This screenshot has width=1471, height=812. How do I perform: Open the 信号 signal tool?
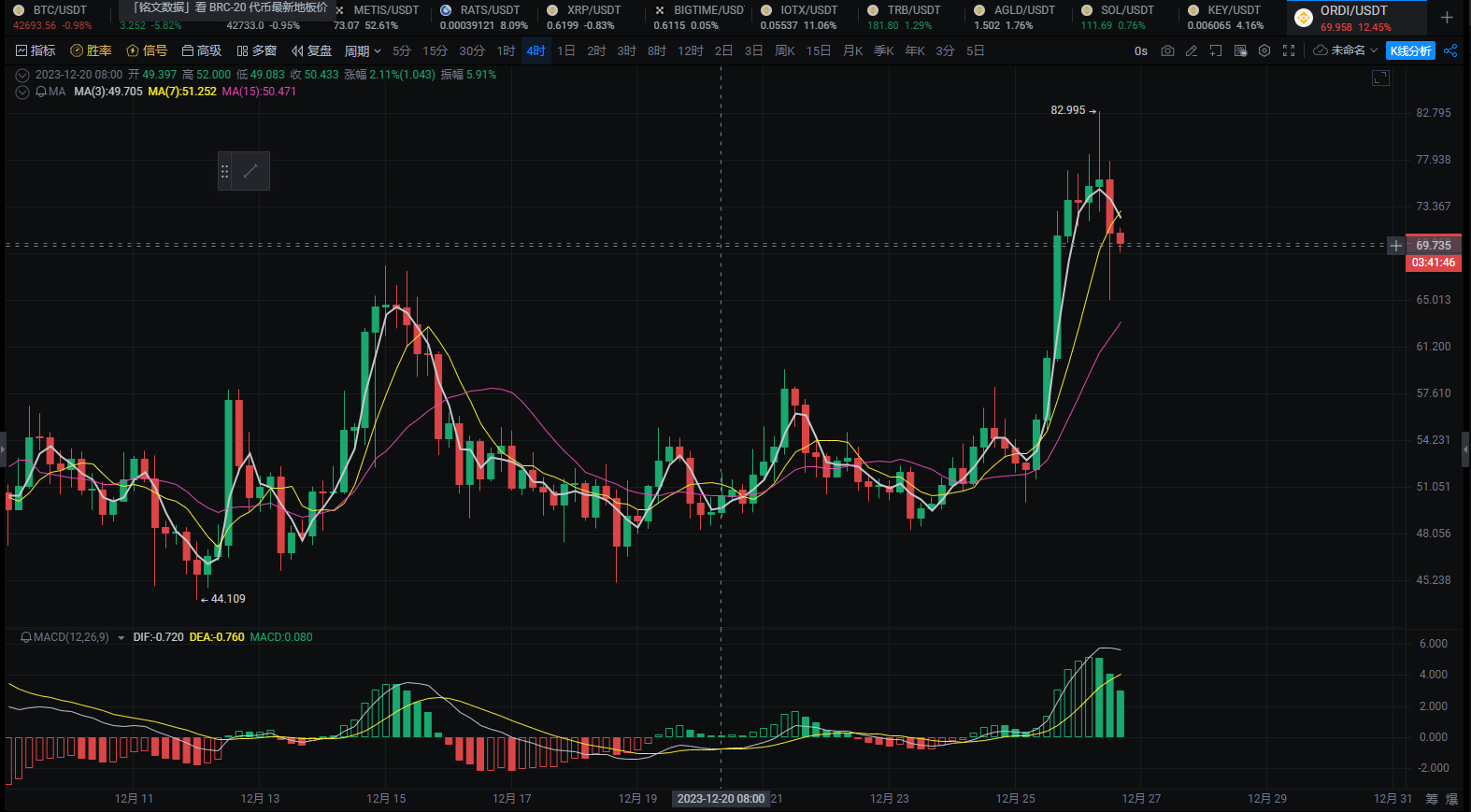pos(147,50)
